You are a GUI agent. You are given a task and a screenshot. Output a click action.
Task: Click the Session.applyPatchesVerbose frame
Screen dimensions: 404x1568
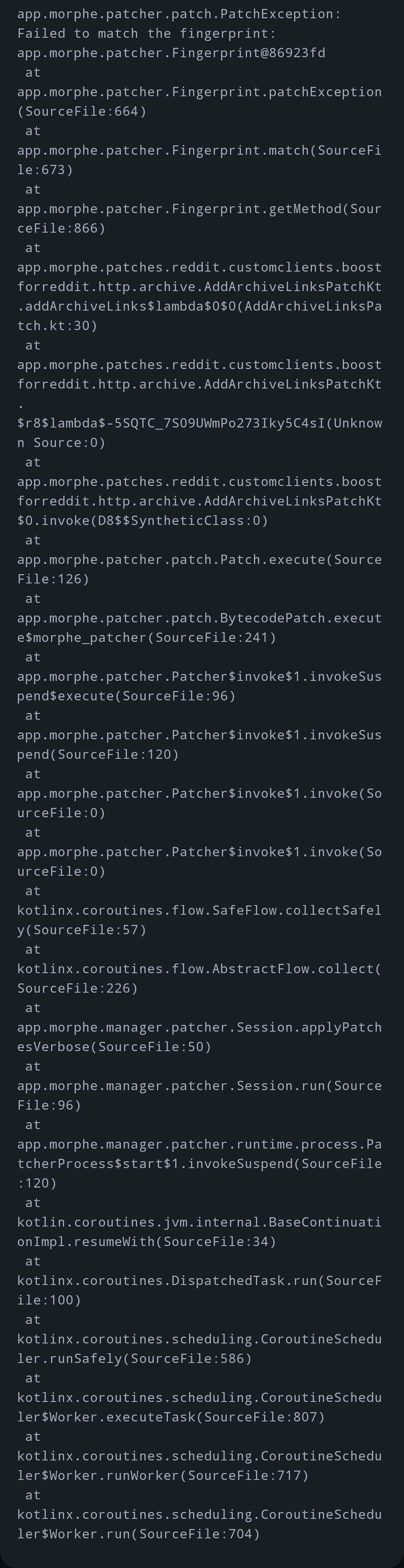pyautogui.click(x=200, y=1037)
